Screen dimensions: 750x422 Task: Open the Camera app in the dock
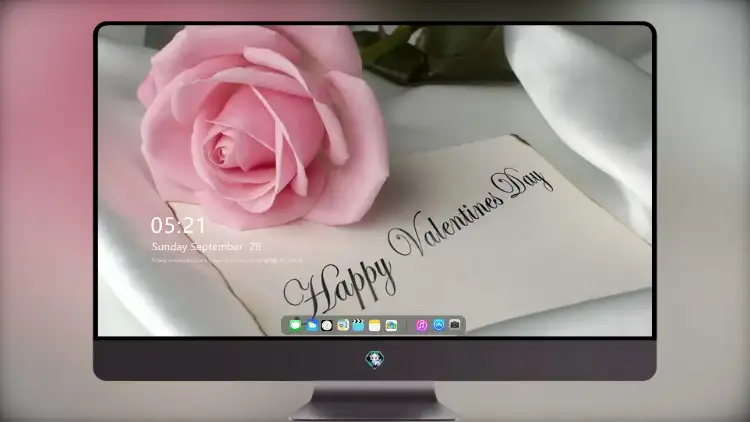click(455, 325)
